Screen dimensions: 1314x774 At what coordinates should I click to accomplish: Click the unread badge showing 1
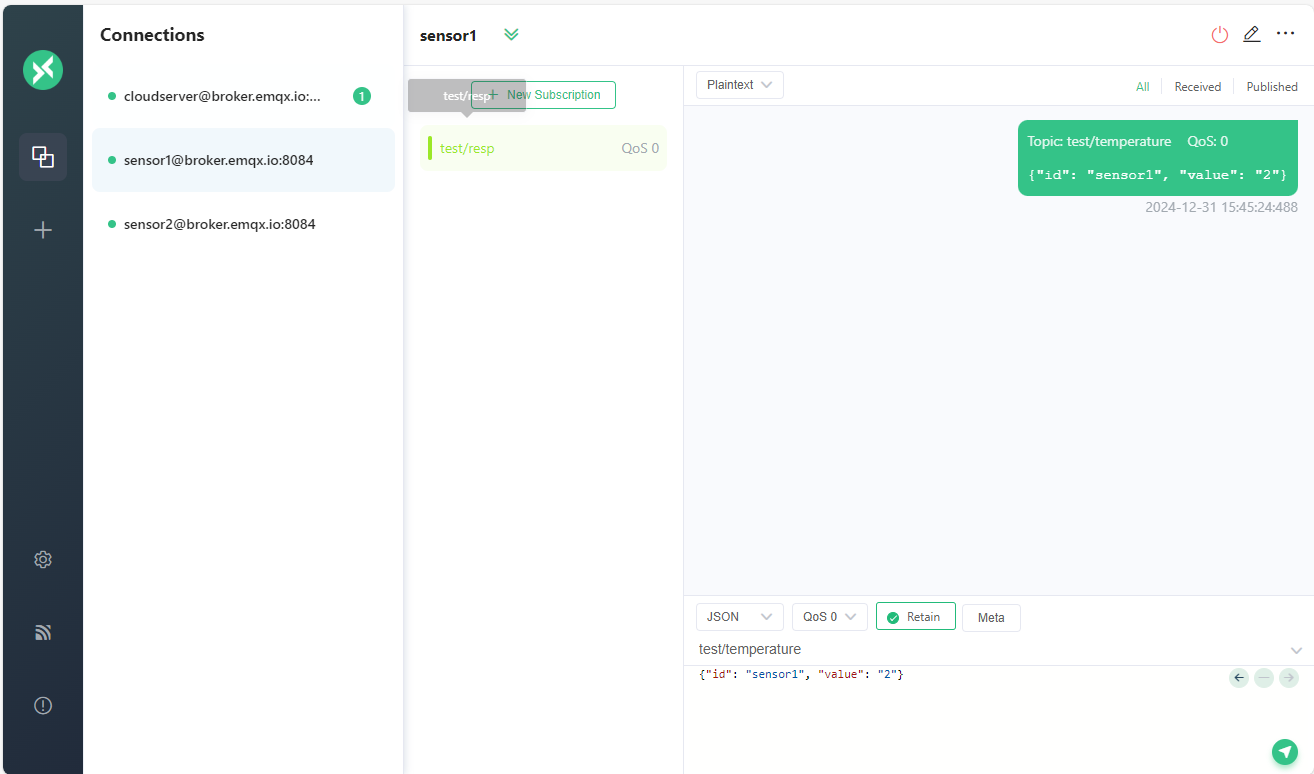tap(362, 96)
